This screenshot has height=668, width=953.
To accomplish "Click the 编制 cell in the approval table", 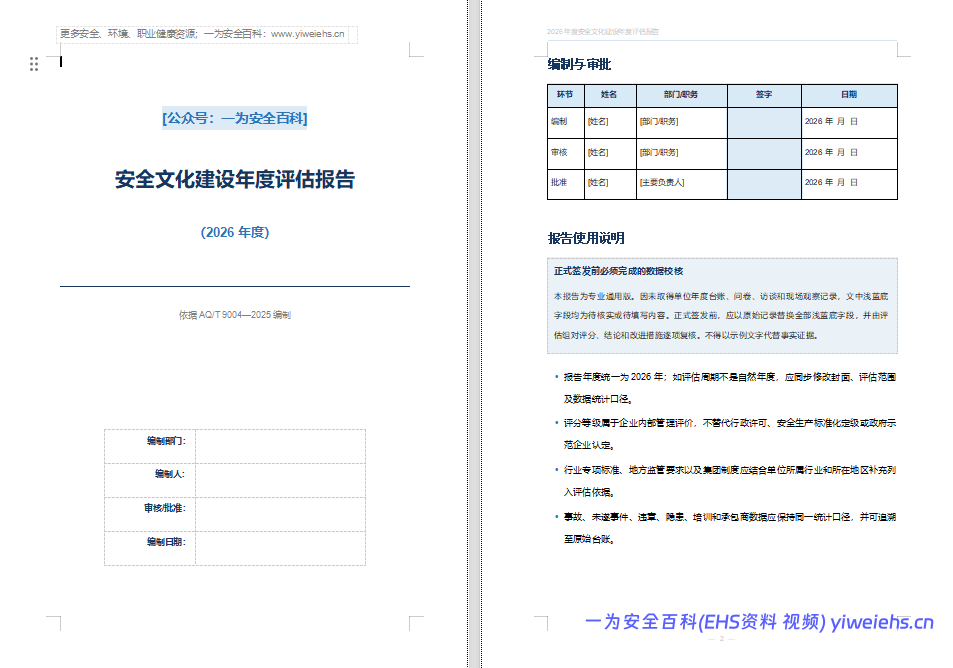I will click(x=565, y=122).
